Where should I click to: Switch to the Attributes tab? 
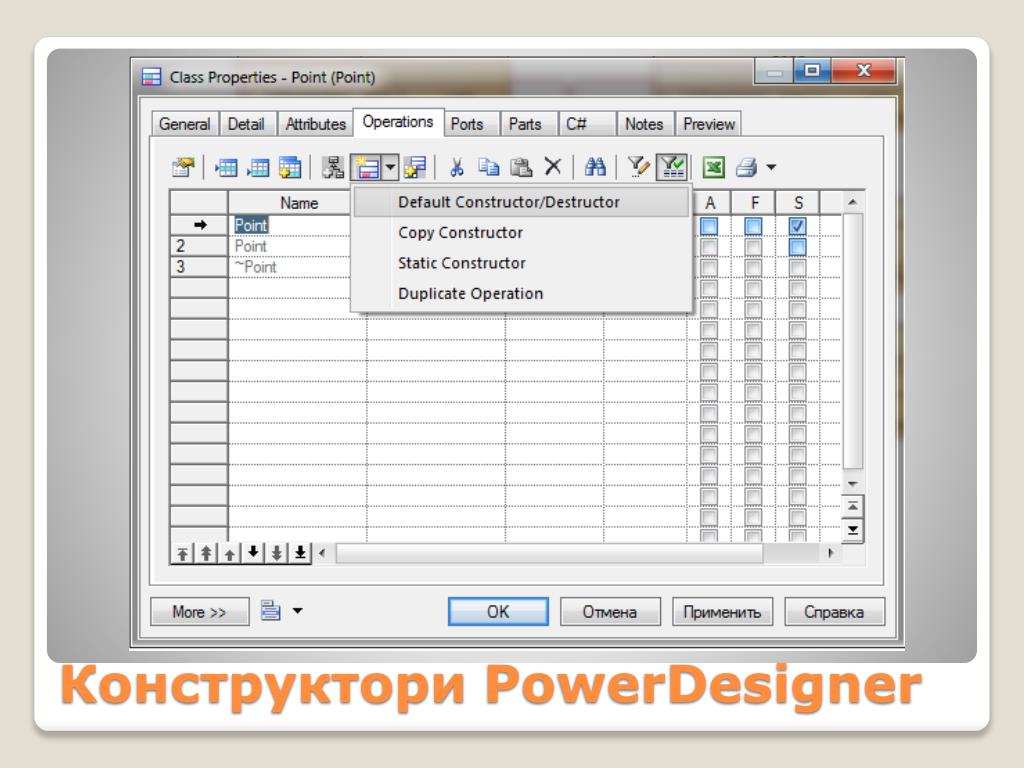315,124
